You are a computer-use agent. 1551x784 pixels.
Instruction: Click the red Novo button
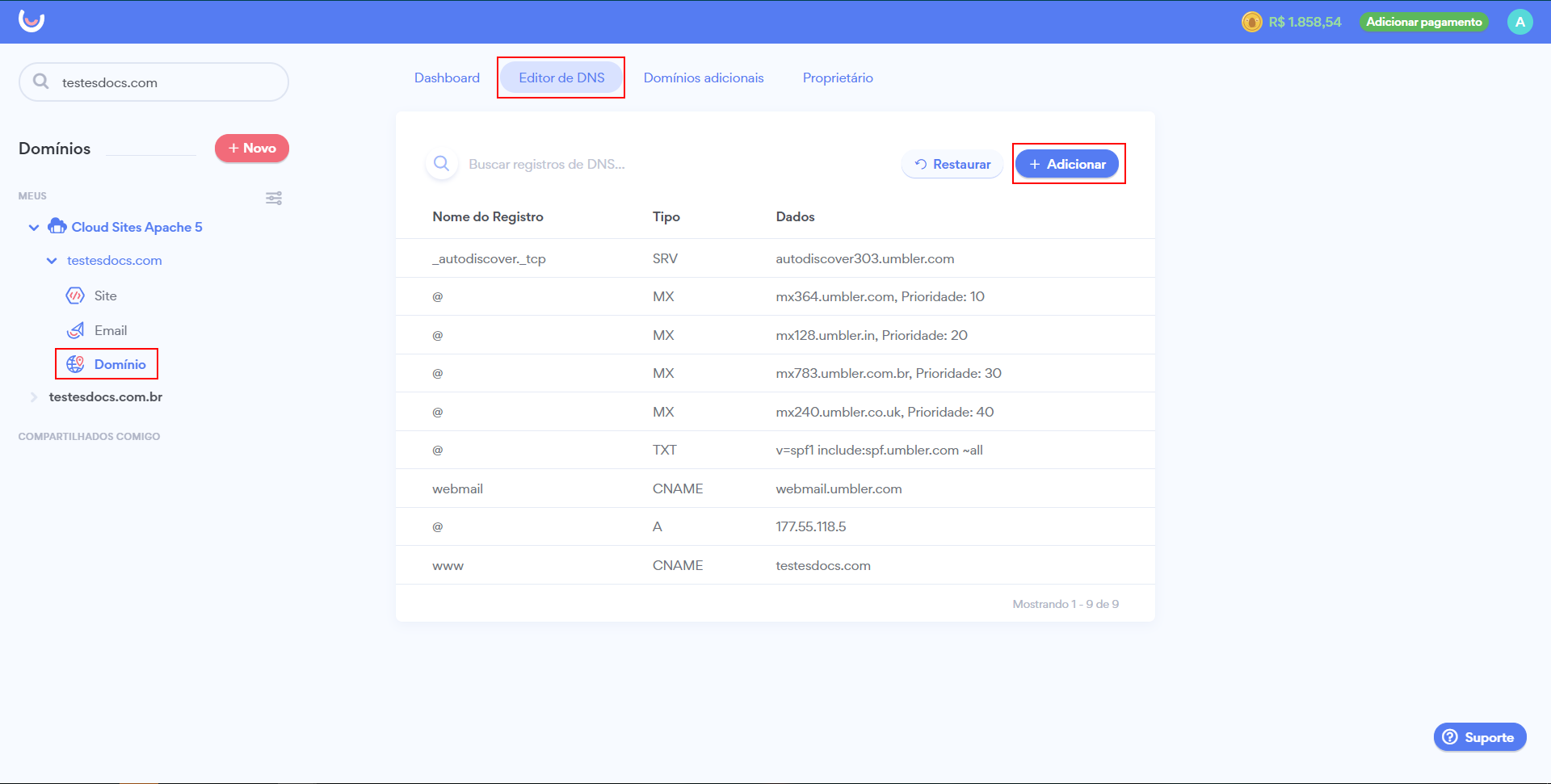[251, 149]
